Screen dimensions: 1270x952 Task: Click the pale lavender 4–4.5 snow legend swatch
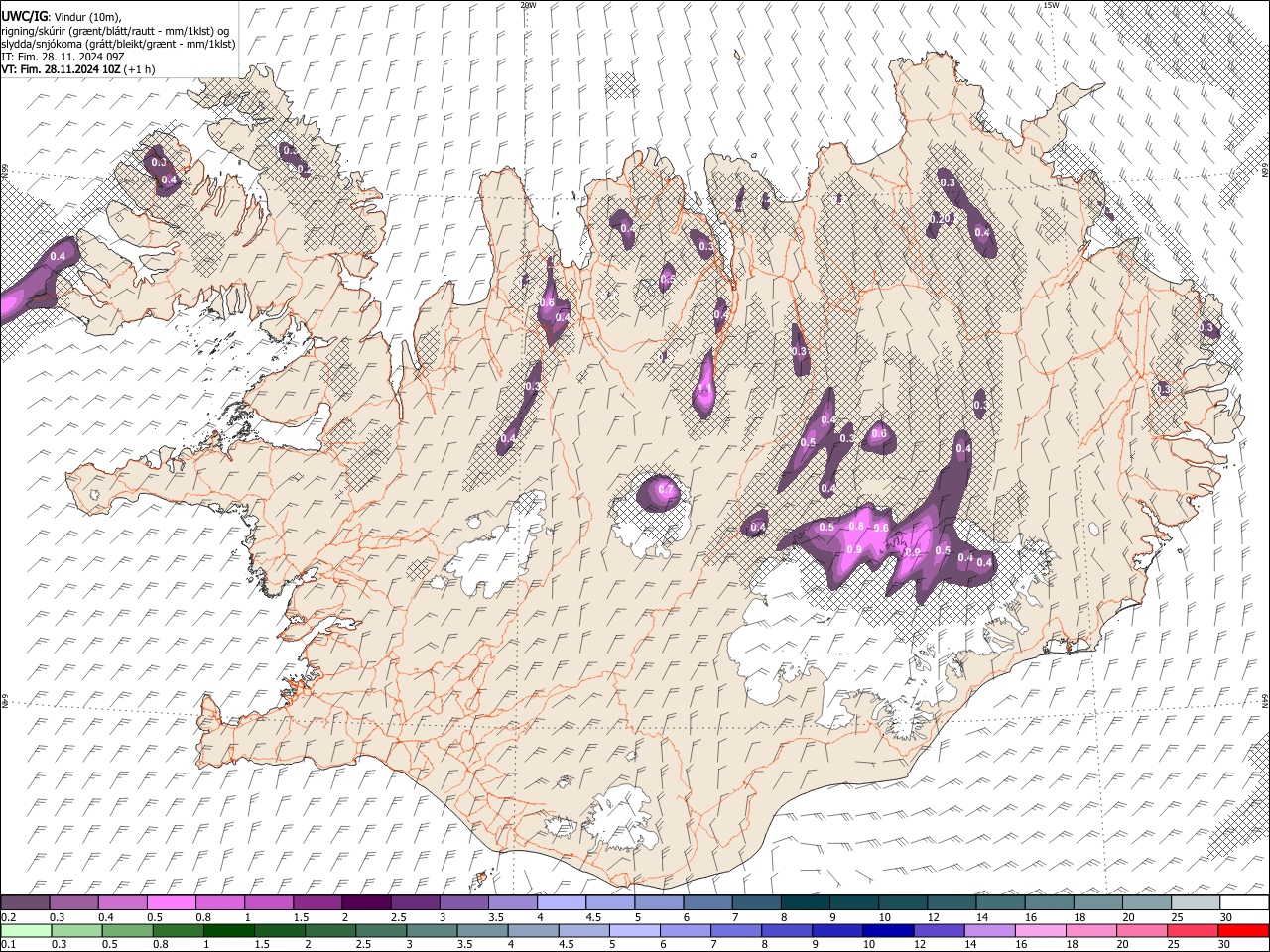(x=561, y=902)
